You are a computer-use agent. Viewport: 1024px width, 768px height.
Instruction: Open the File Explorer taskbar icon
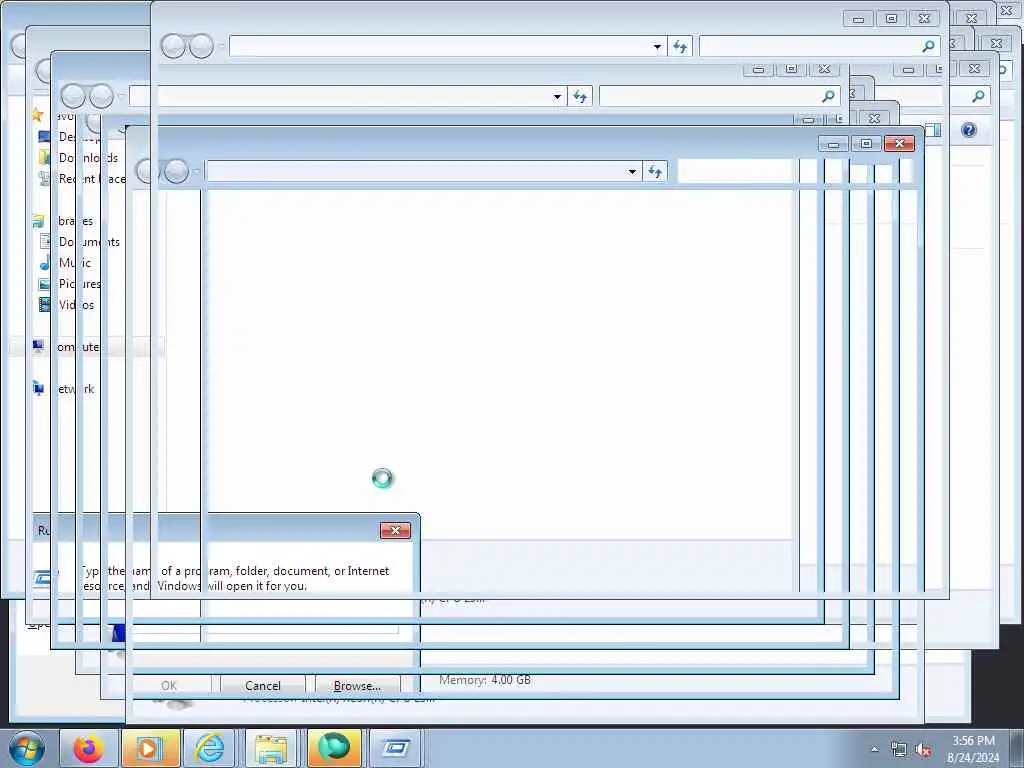(x=271, y=748)
